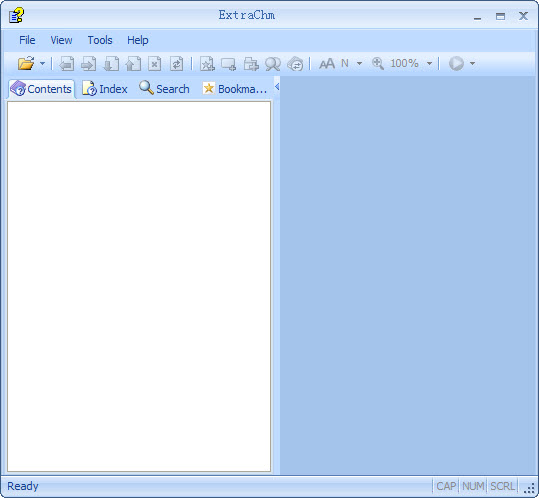Click the Find binoculars icon
This screenshot has width=539, height=498.
[x=273, y=64]
